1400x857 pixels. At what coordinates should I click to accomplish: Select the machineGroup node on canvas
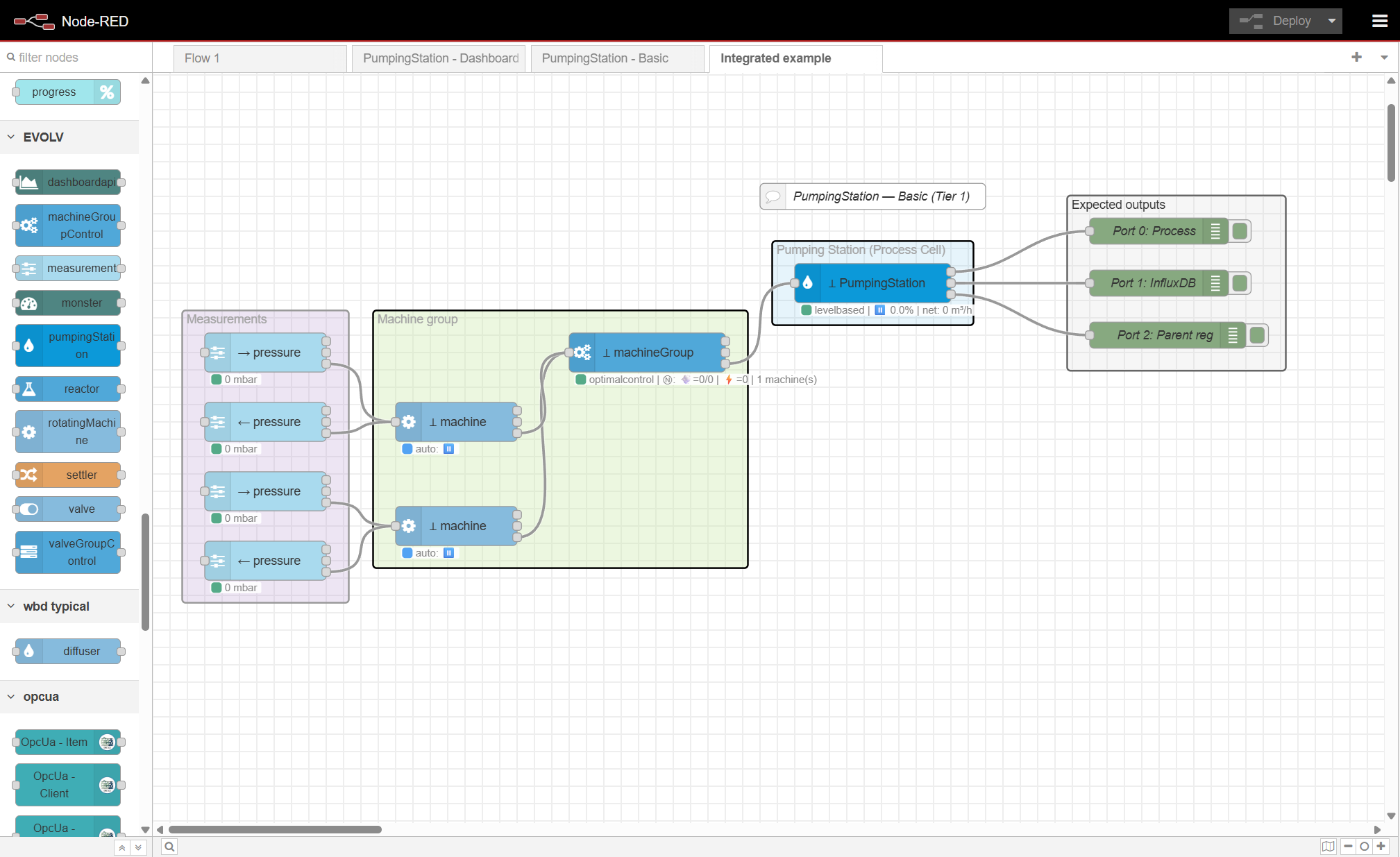tap(647, 353)
